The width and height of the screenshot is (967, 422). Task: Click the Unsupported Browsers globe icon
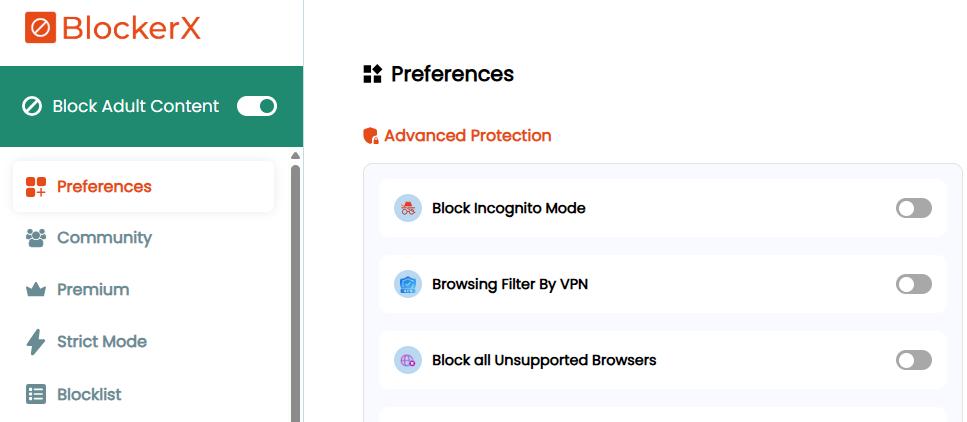pos(408,360)
